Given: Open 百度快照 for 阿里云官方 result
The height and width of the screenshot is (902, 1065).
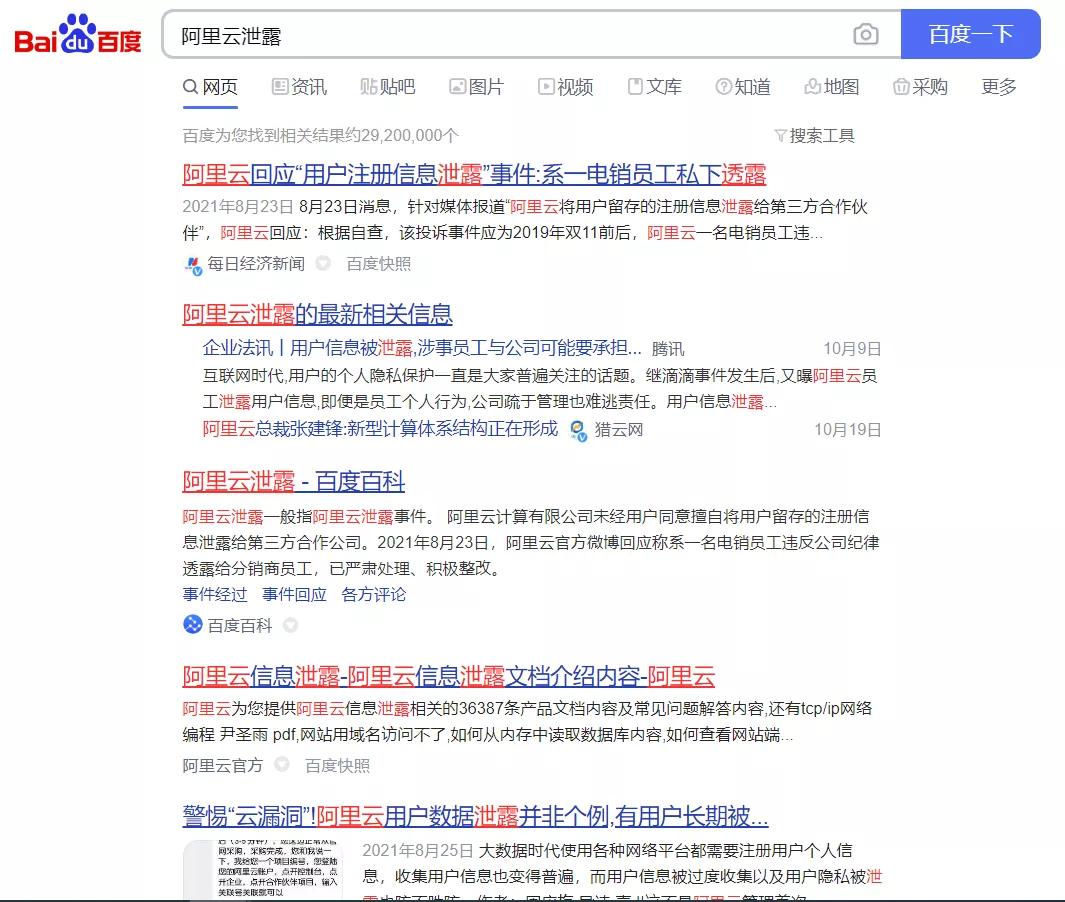Looking at the screenshot, I should (x=338, y=765).
